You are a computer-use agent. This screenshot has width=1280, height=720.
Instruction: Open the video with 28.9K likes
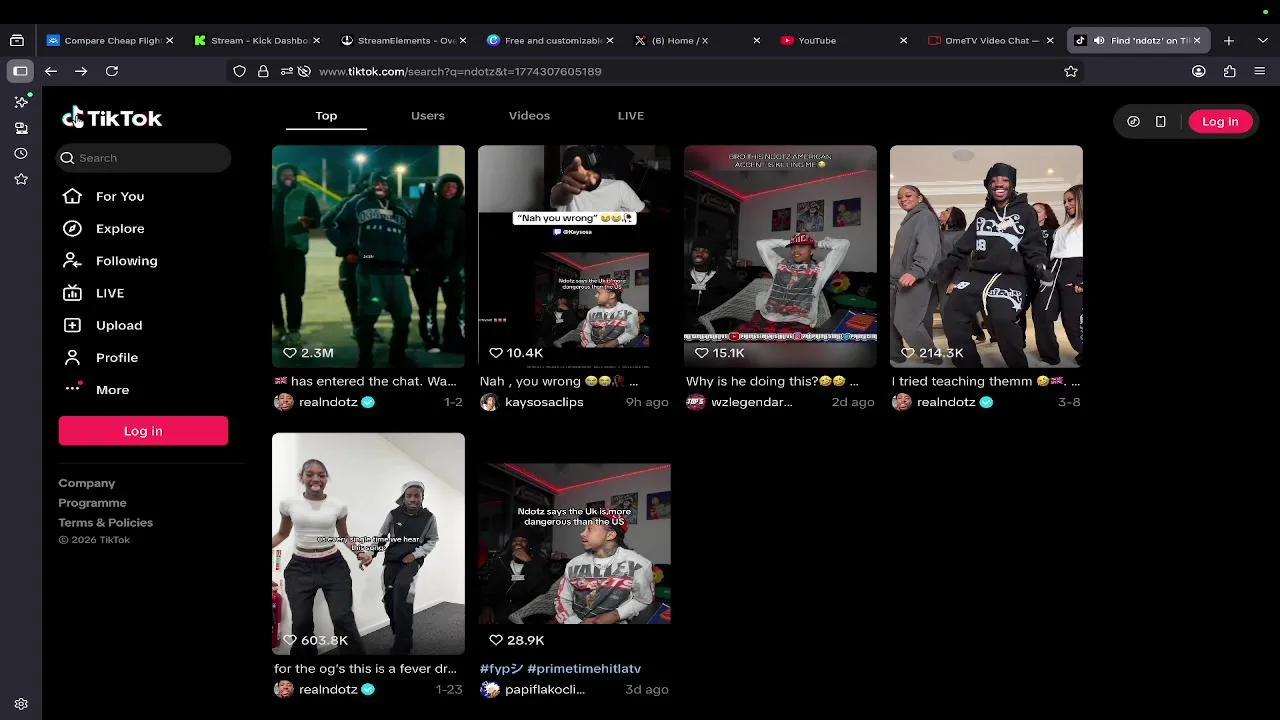point(574,543)
